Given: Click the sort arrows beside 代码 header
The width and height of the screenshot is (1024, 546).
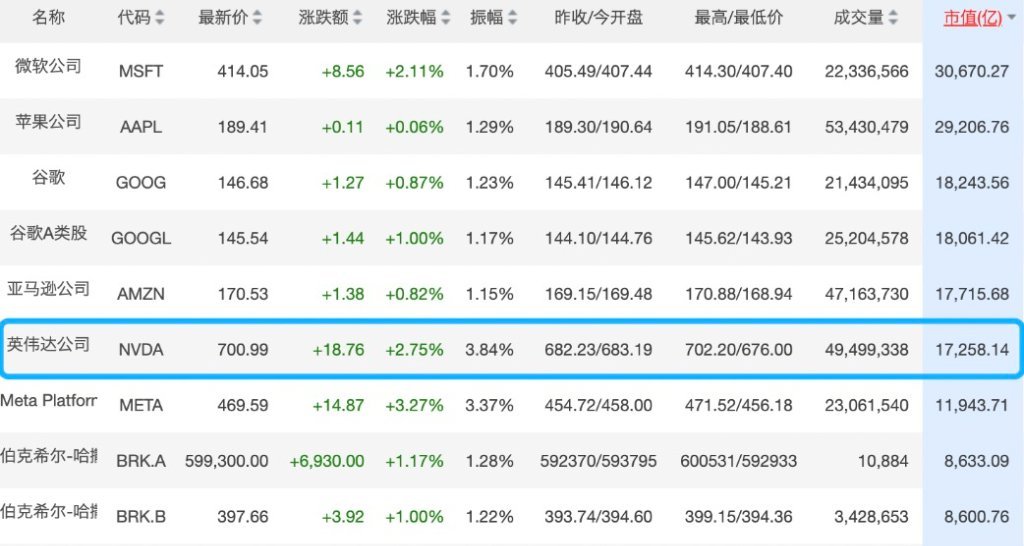Looking at the screenshot, I should [161, 19].
